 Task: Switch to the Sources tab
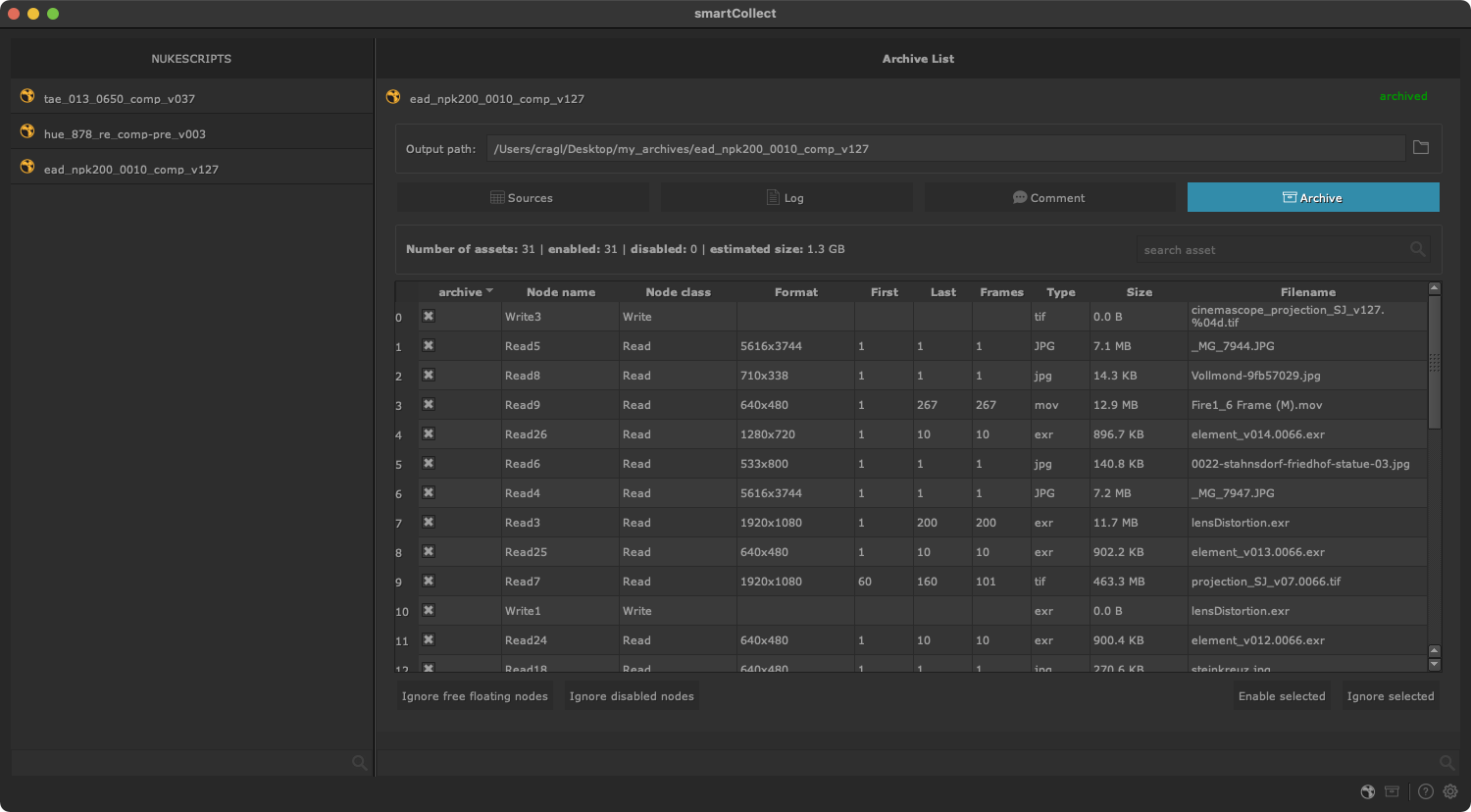[x=523, y=198]
